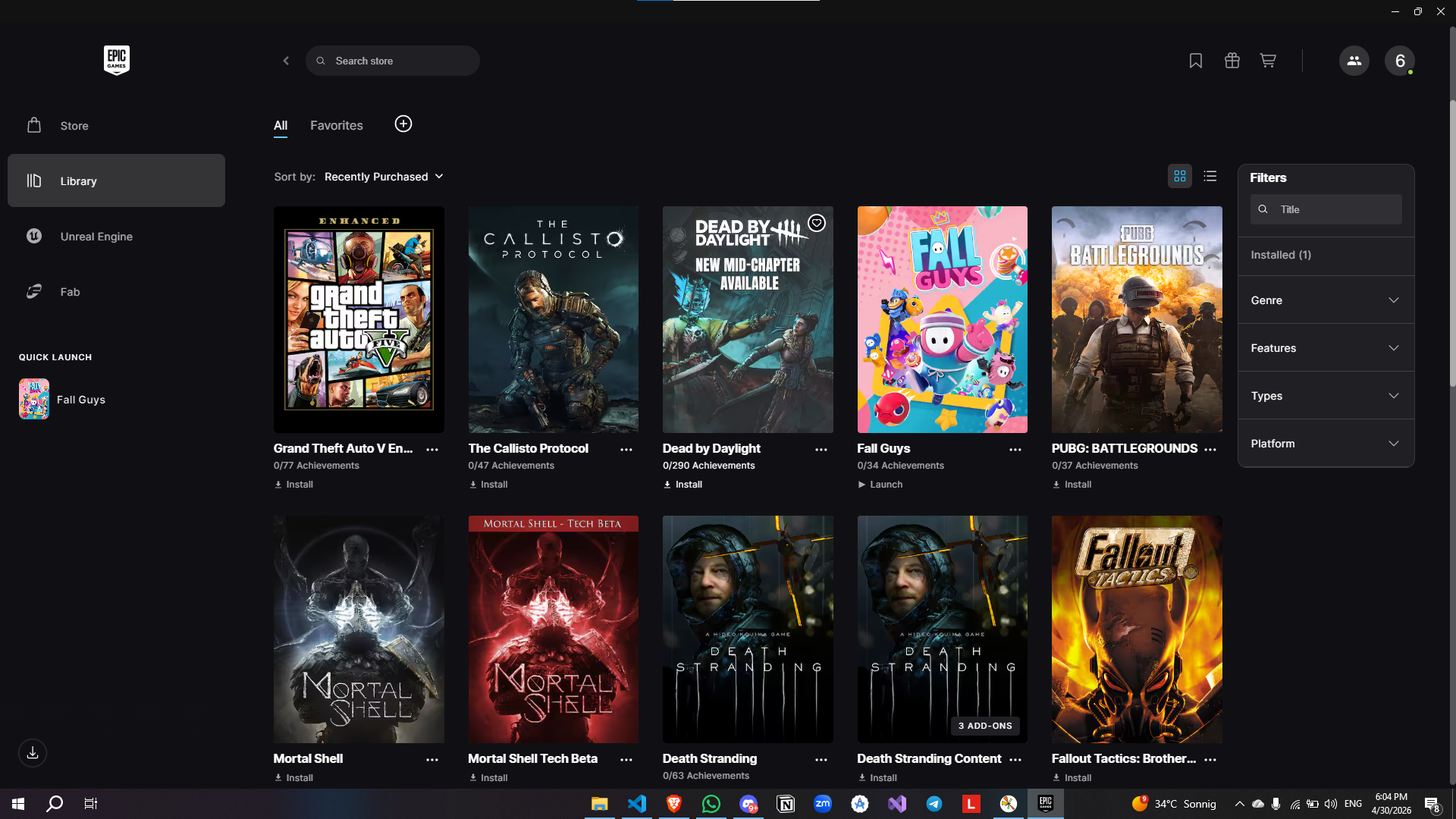Screen dimensions: 1456x819
Task: Click the Title filter input
Action: [1326, 209]
